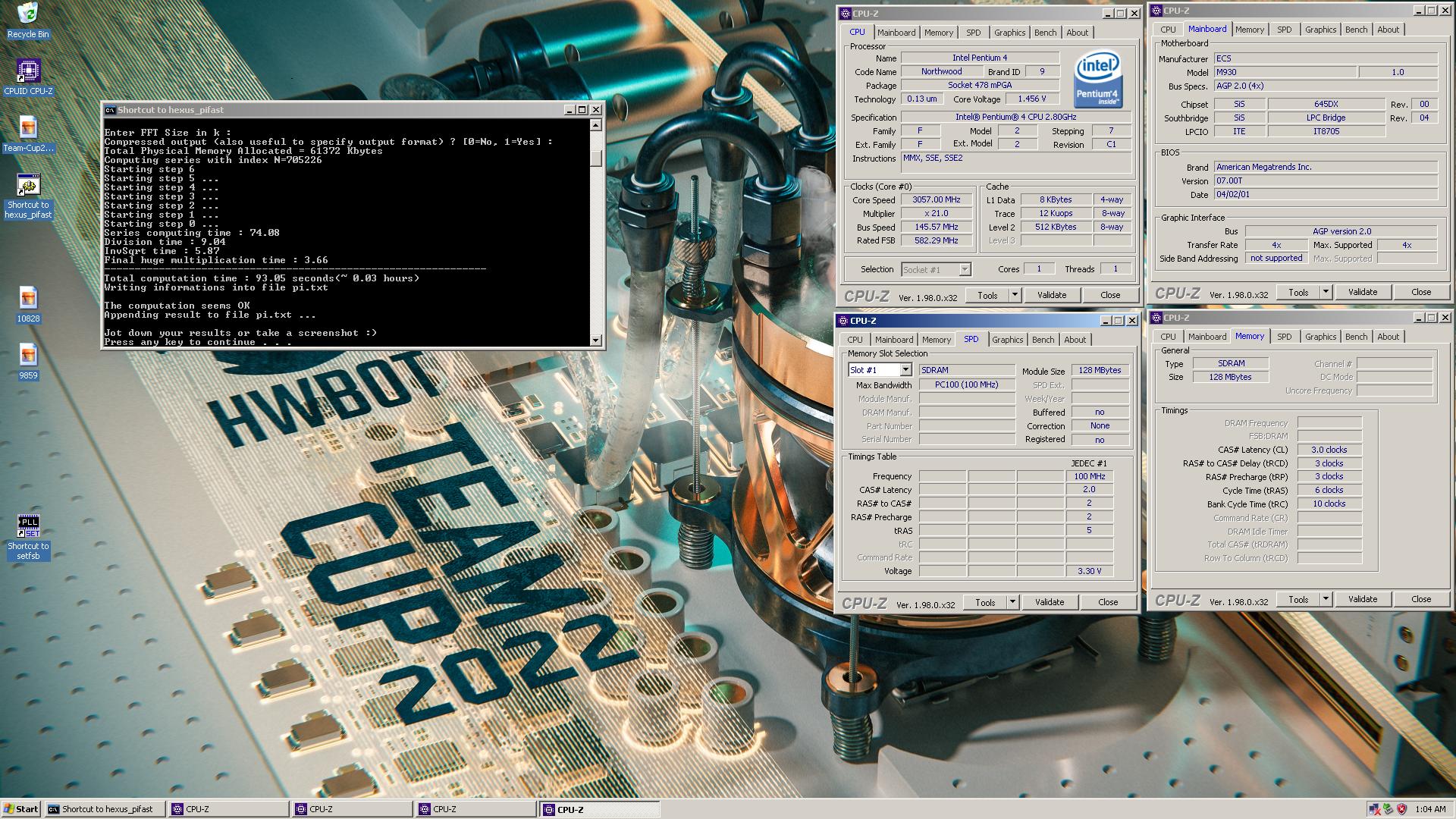
Task: Click the console vertical scrollbar thumb
Action: [596, 158]
